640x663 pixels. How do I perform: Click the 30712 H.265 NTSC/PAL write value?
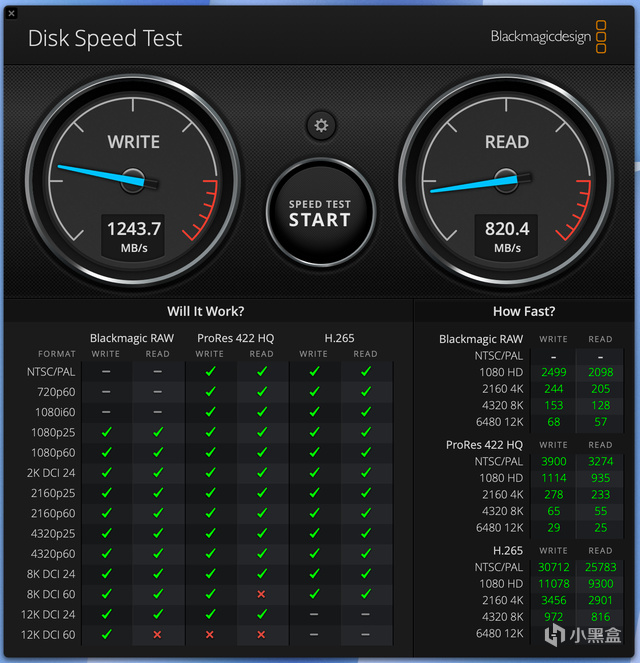554,567
